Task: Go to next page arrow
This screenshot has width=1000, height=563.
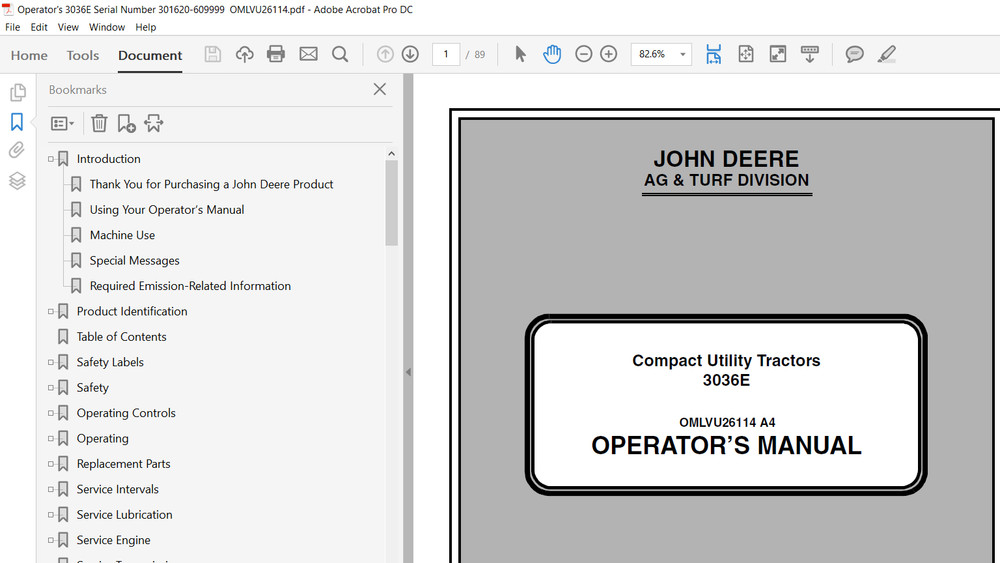Action: coord(410,54)
